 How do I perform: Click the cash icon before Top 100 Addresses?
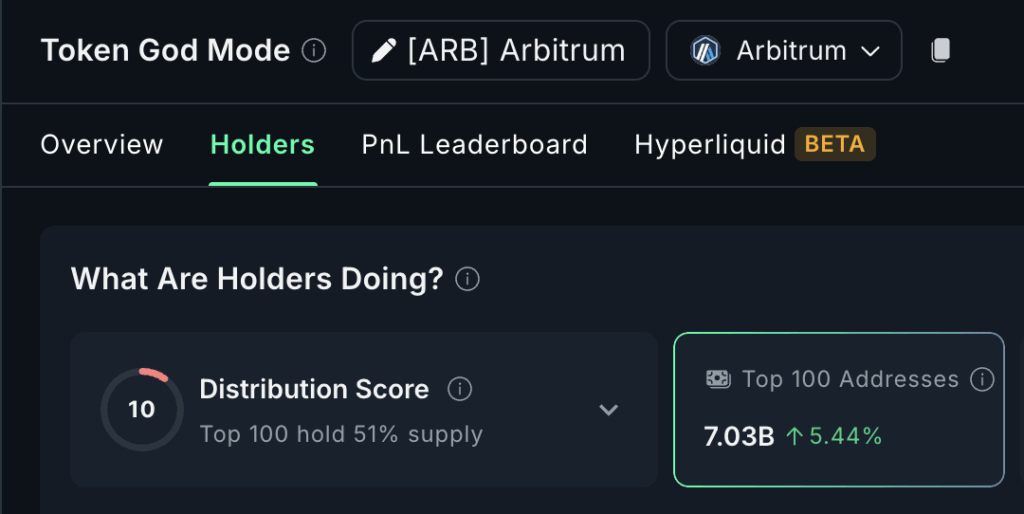click(718, 379)
